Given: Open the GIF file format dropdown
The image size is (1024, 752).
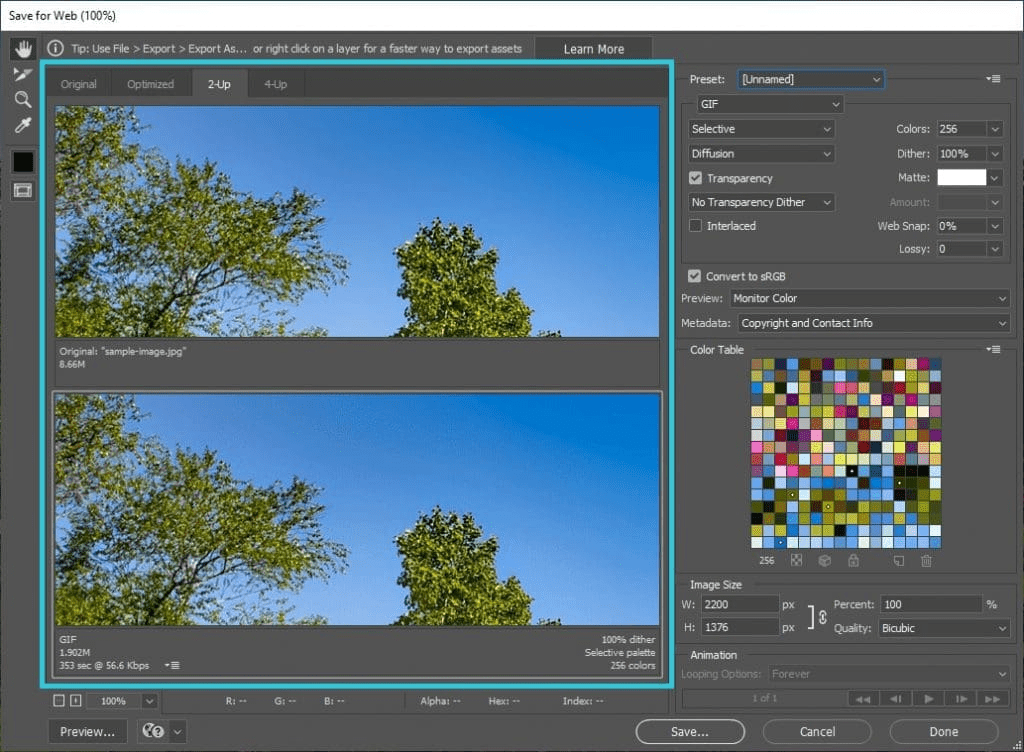Looking at the screenshot, I should [x=769, y=104].
